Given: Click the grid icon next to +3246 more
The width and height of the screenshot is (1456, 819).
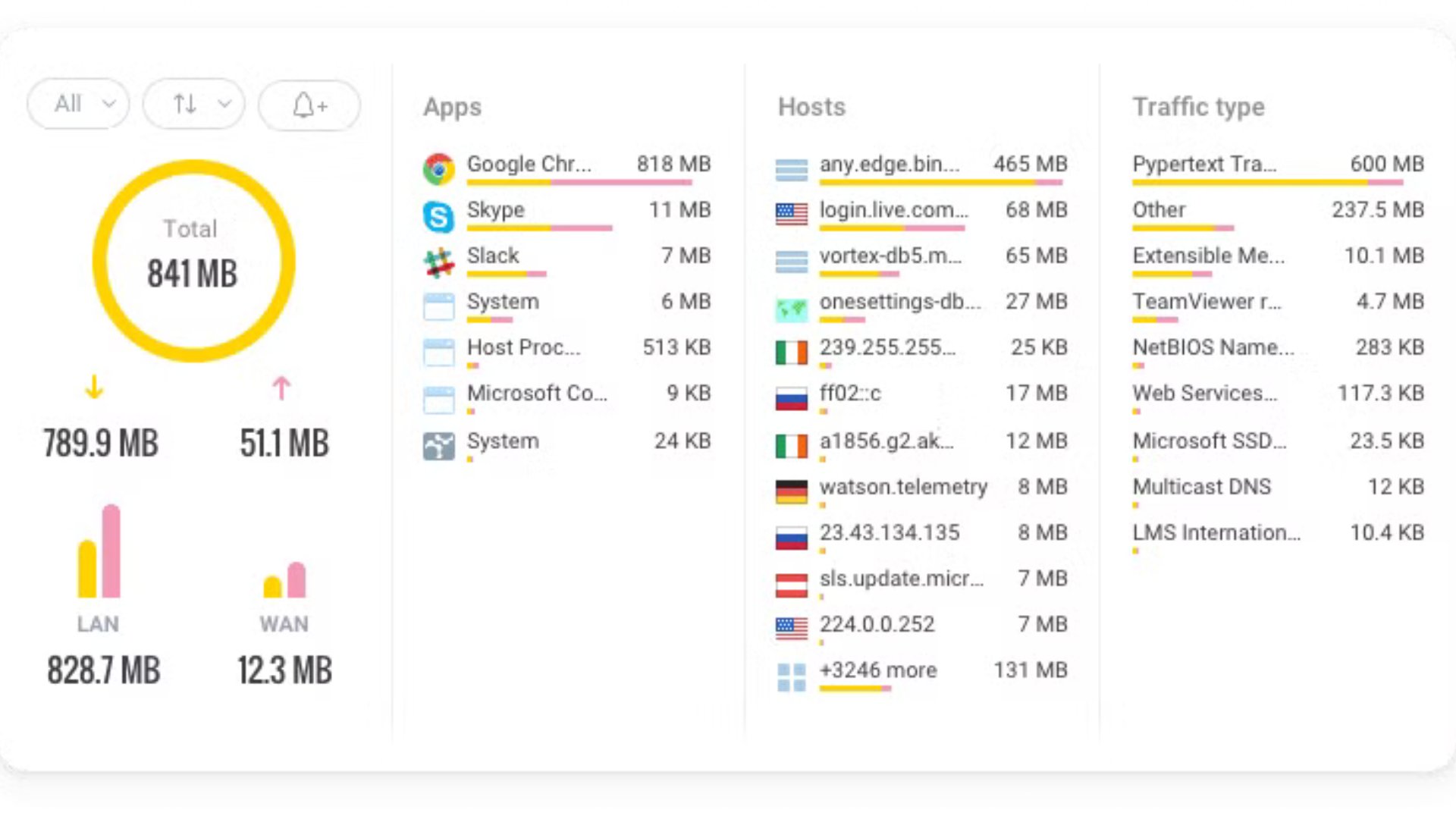Looking at the screenshot, I should click(x=791, y=676).
